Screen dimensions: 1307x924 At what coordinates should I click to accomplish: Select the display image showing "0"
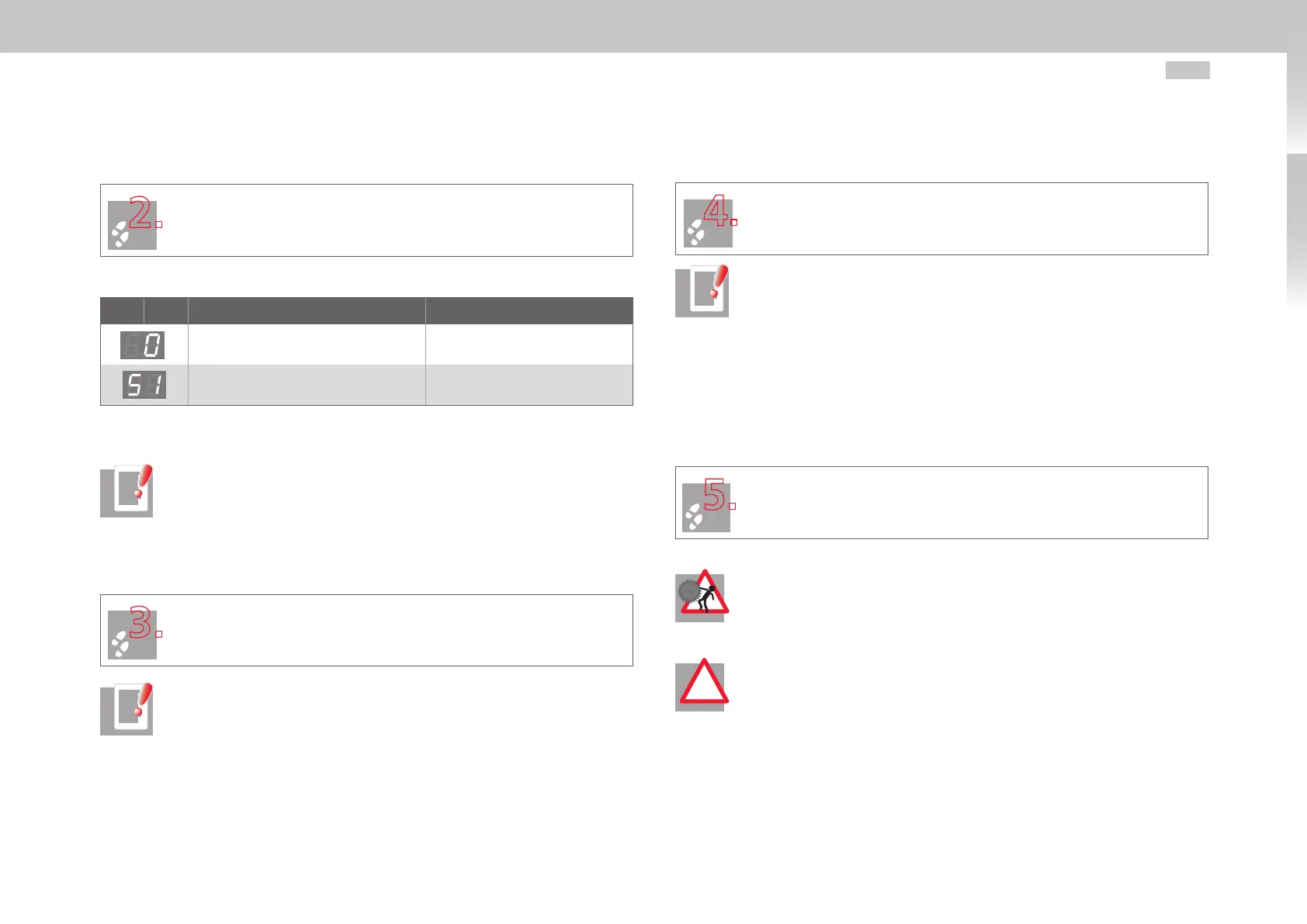tap(143, 344)
